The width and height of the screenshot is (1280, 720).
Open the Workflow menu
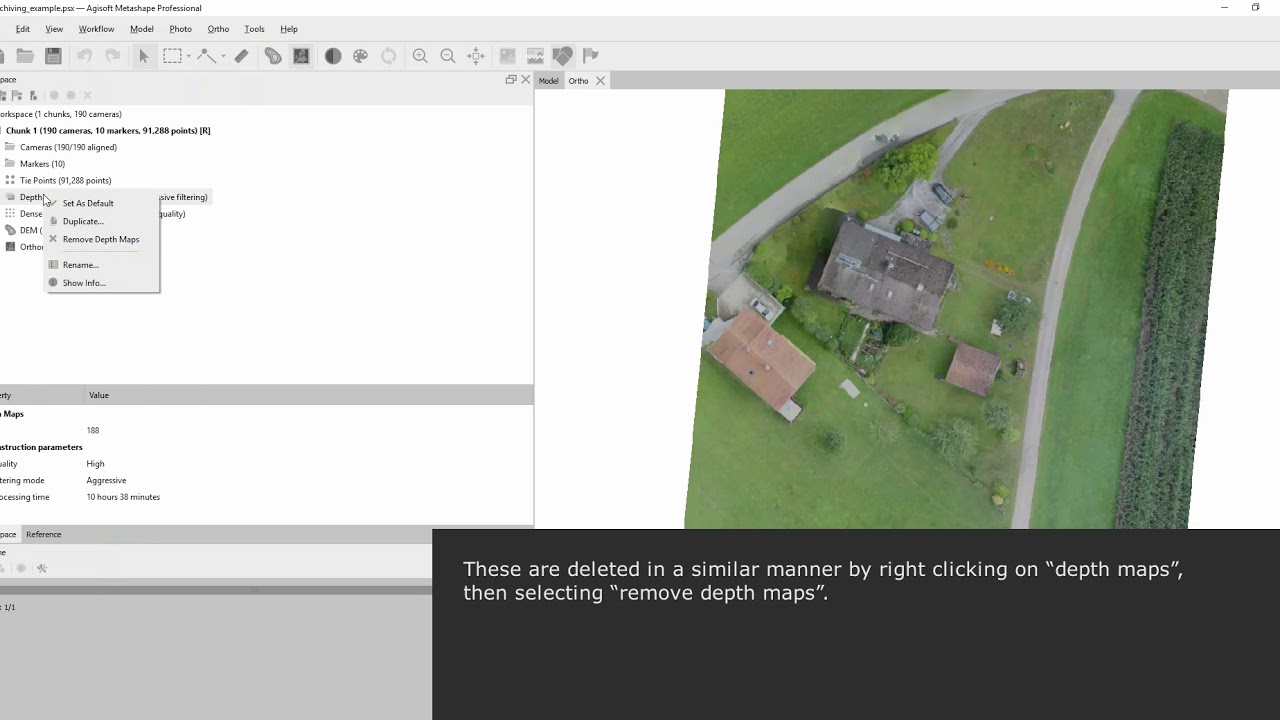point(96,29)
